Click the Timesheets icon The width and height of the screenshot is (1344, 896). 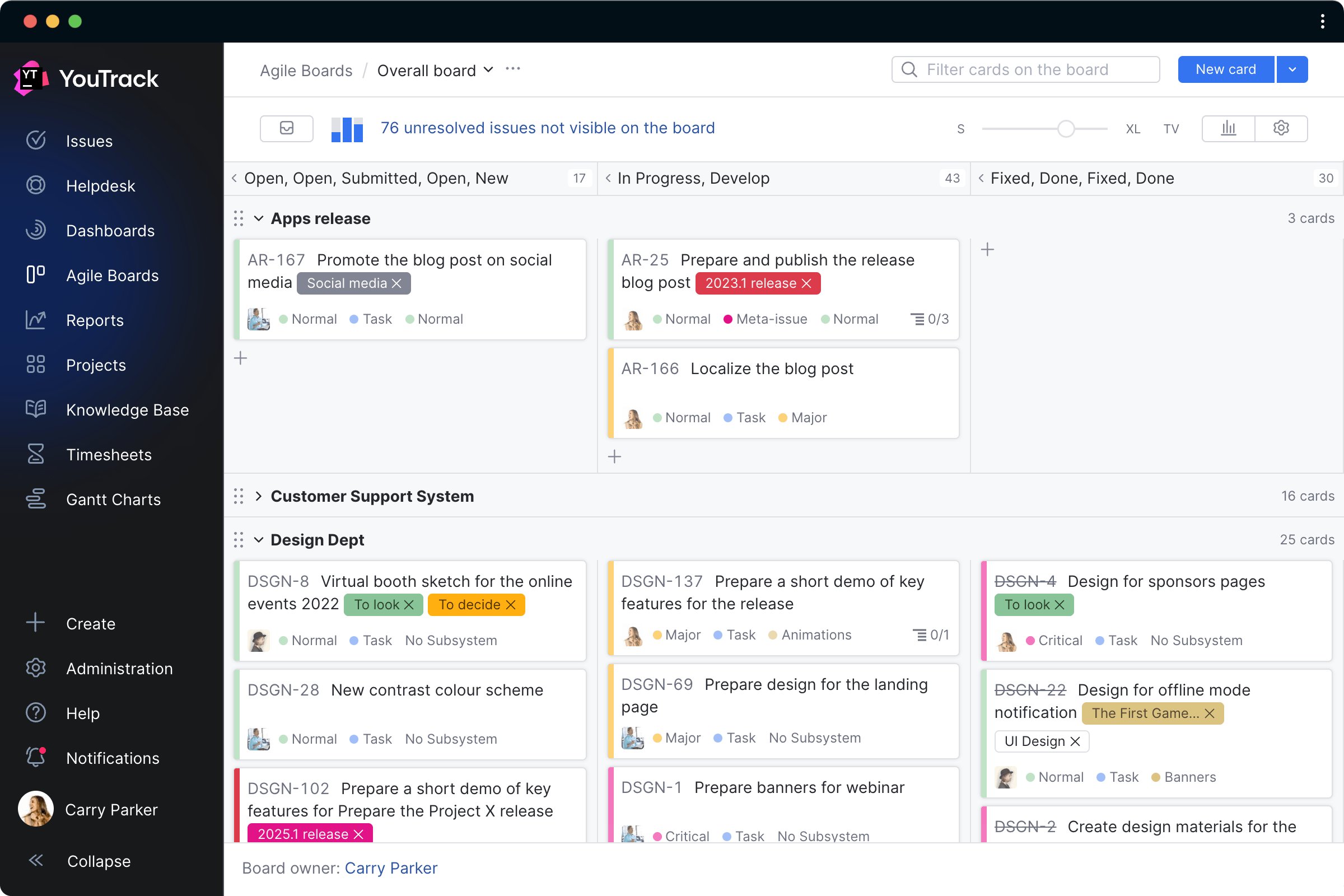[x=35, y=454]
